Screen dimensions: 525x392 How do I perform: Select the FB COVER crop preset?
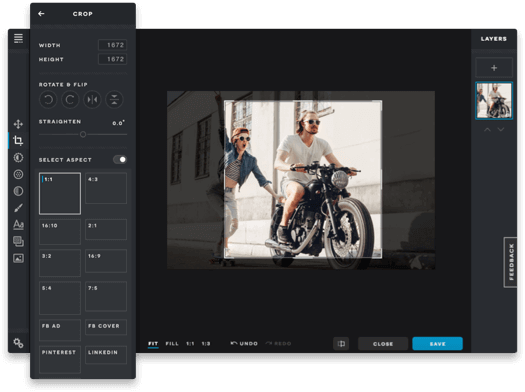106,327
